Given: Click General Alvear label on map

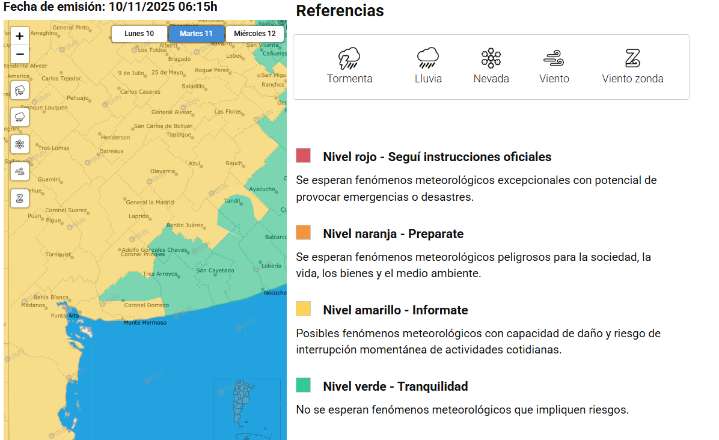Looking at the screenshot, I should 171,112.
